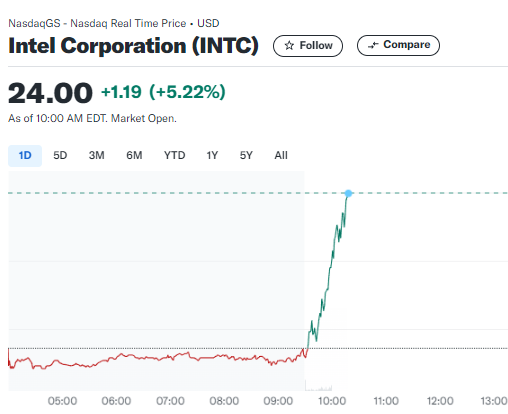Image resolution: width=508 pixels, height=414 pixels.
Task: Switch chart range to 6M
Action: tap(134, 156)
